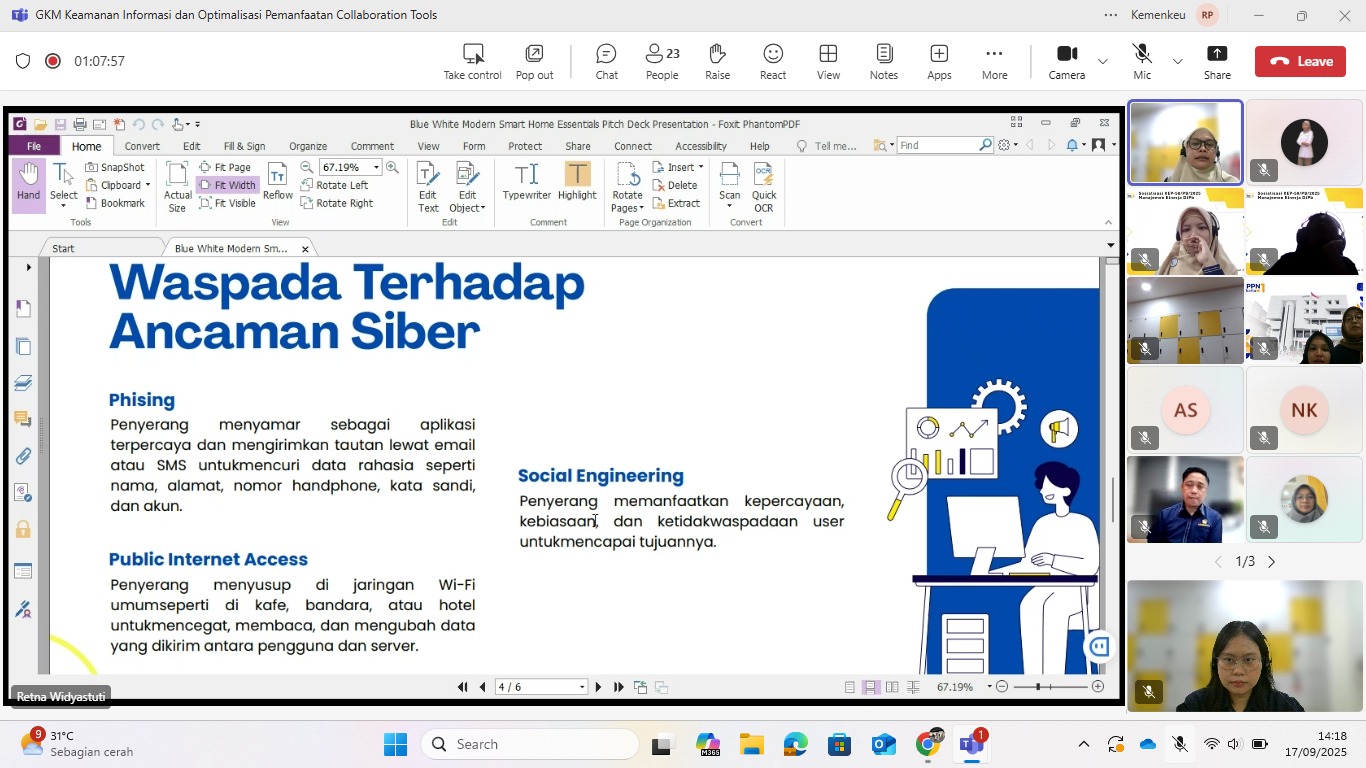Toggle the Camera on

pos(1066,61)
